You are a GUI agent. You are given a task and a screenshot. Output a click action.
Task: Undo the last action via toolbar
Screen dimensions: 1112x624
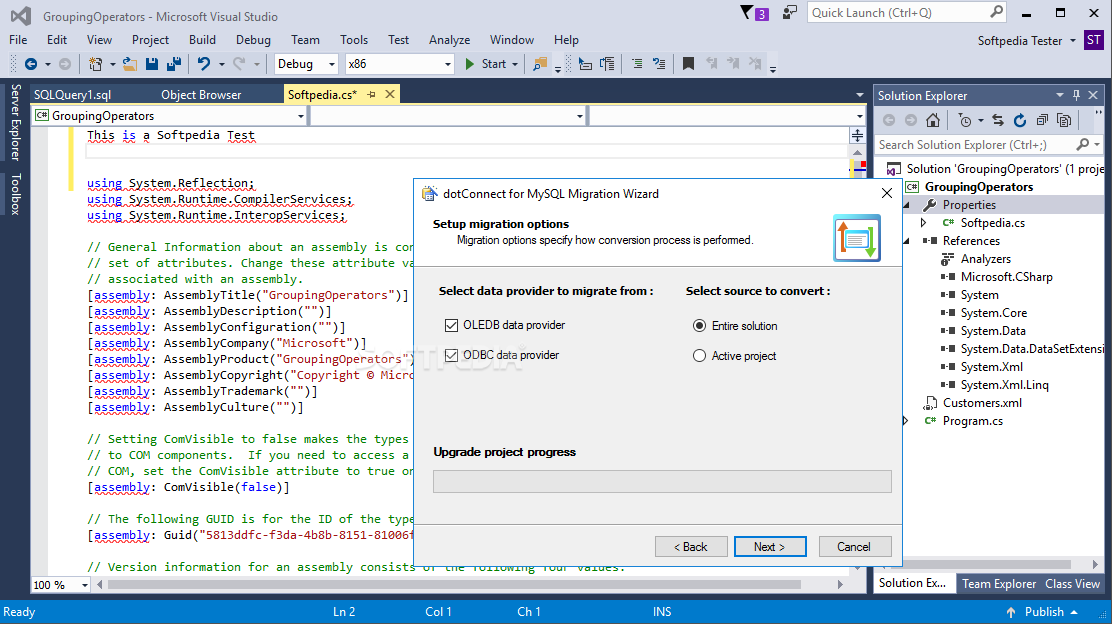point(204,64)
